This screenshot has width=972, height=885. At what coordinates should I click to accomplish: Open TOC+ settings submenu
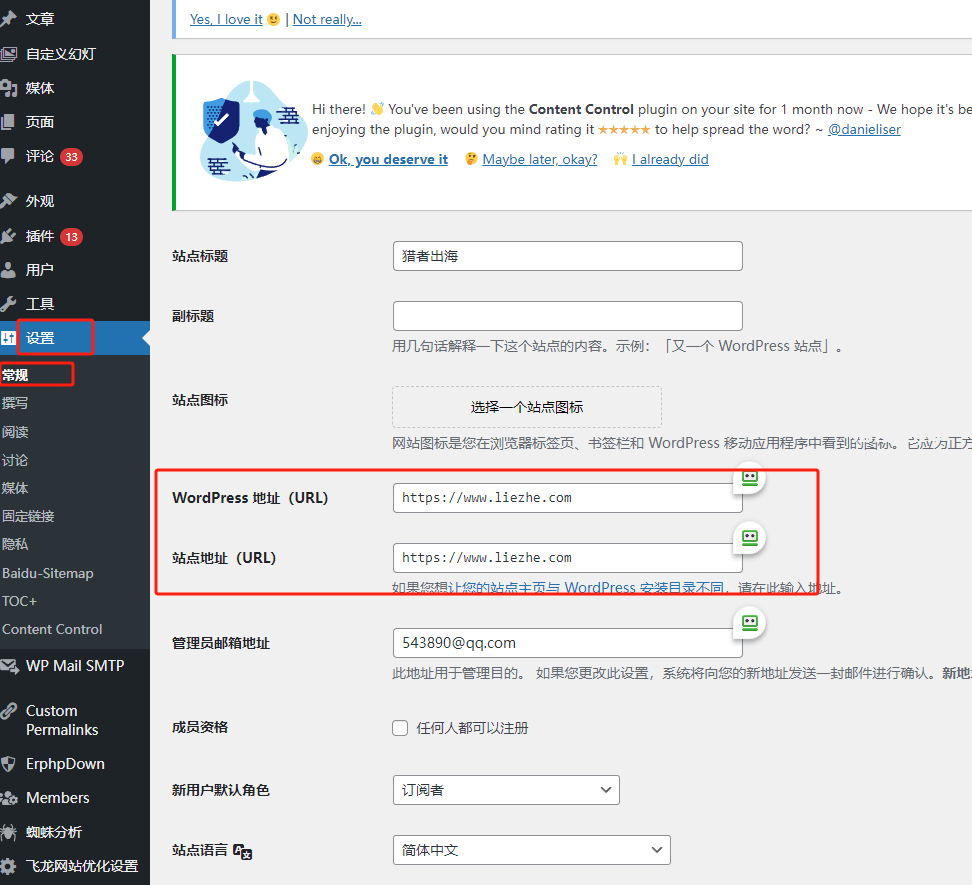[x=19, y=601]
